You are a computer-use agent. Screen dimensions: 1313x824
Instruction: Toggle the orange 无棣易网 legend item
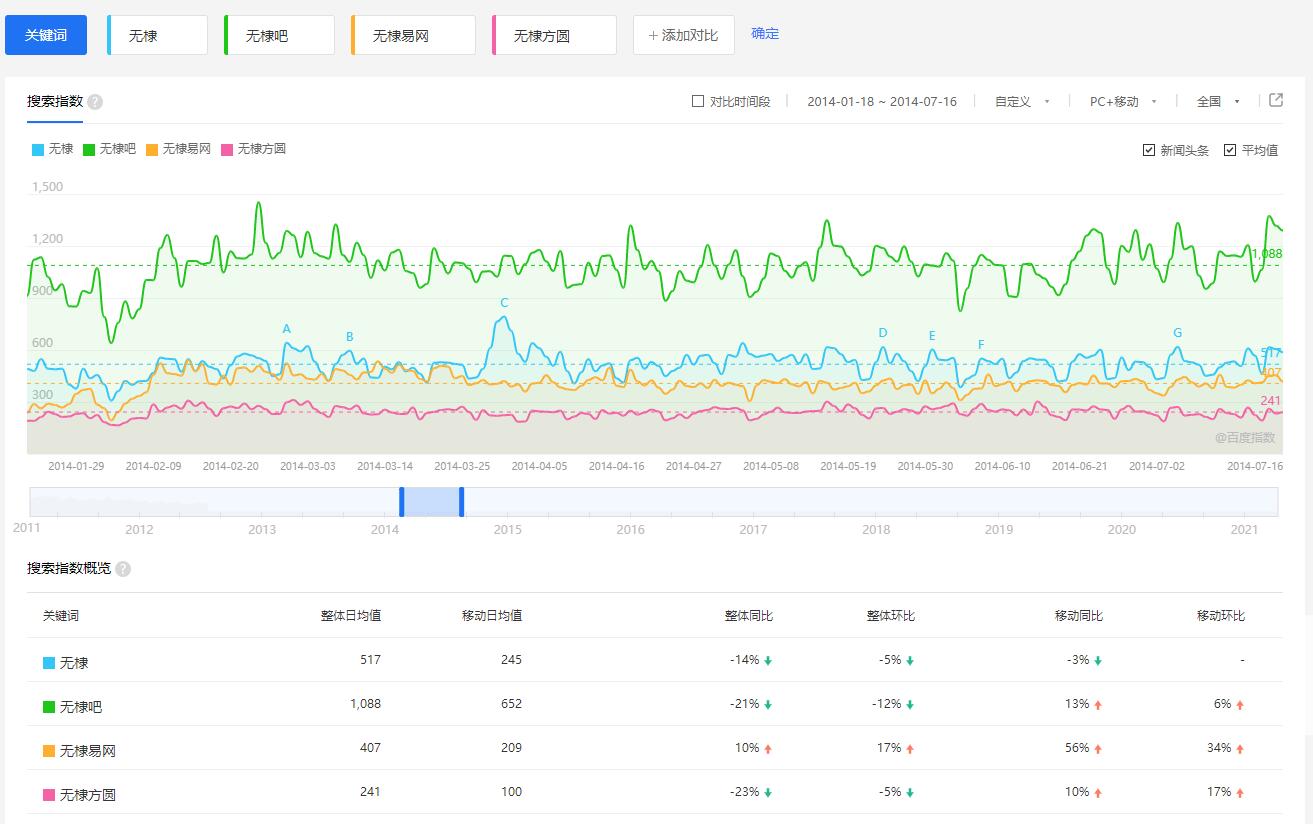click(178, 149)
